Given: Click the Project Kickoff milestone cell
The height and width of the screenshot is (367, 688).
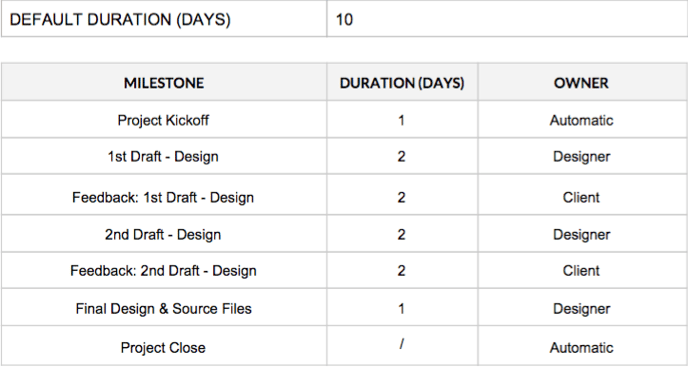Looking at the screenshot, I should click(163, 120).
